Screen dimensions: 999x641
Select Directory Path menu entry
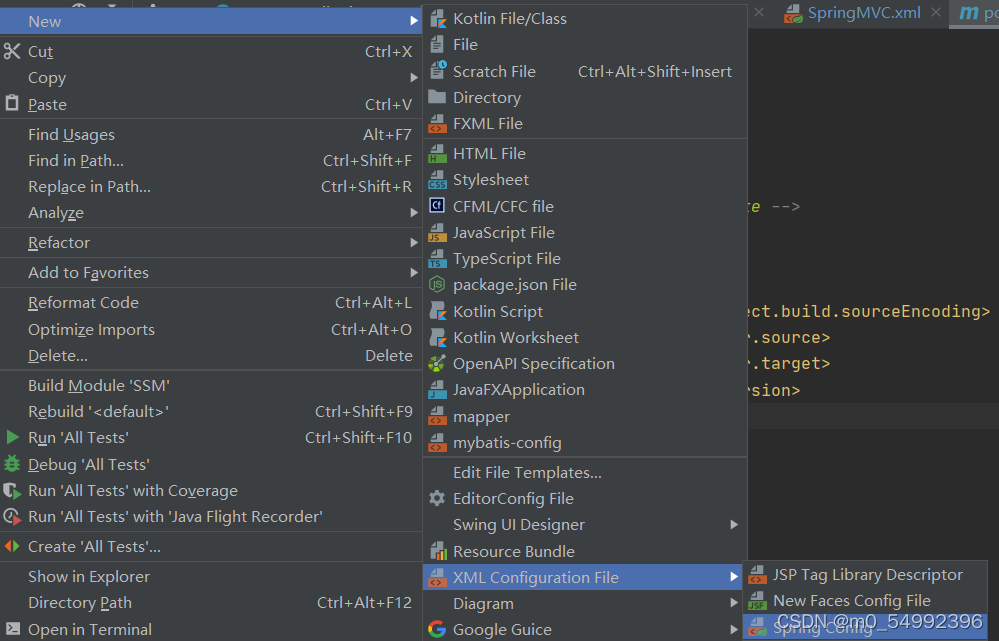210,603
